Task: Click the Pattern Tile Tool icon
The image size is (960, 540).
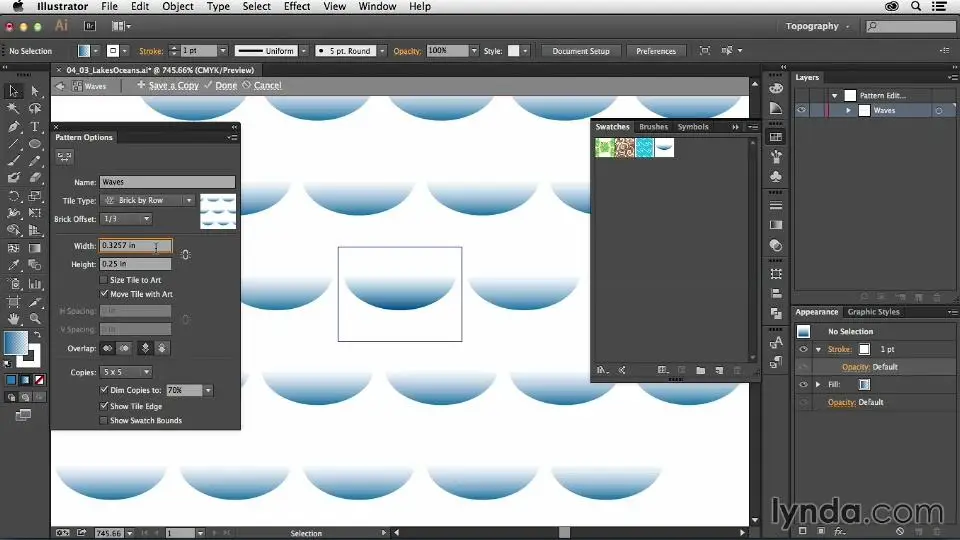Action: (x=64, y=157)
